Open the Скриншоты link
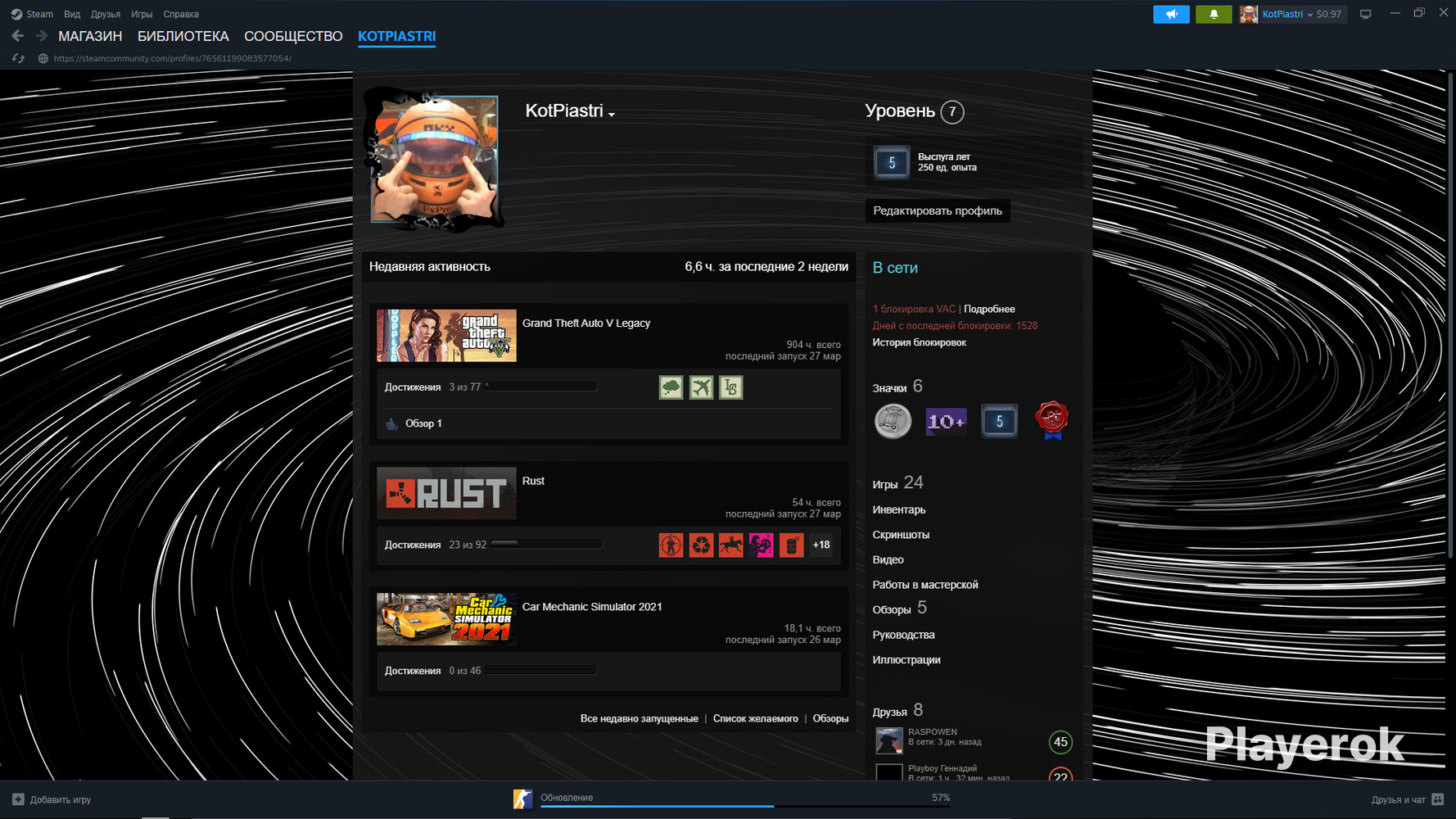 tap(901, 535)
